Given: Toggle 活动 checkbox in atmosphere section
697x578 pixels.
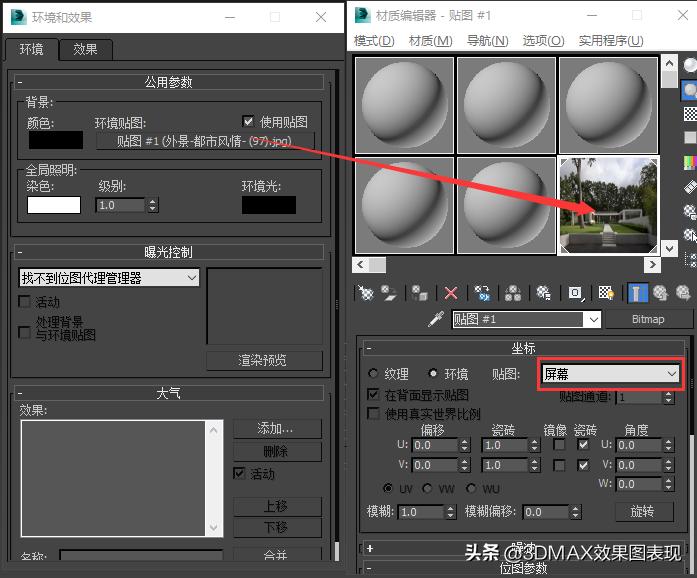Looking at the screenshot, I should (x=239, y=473).
